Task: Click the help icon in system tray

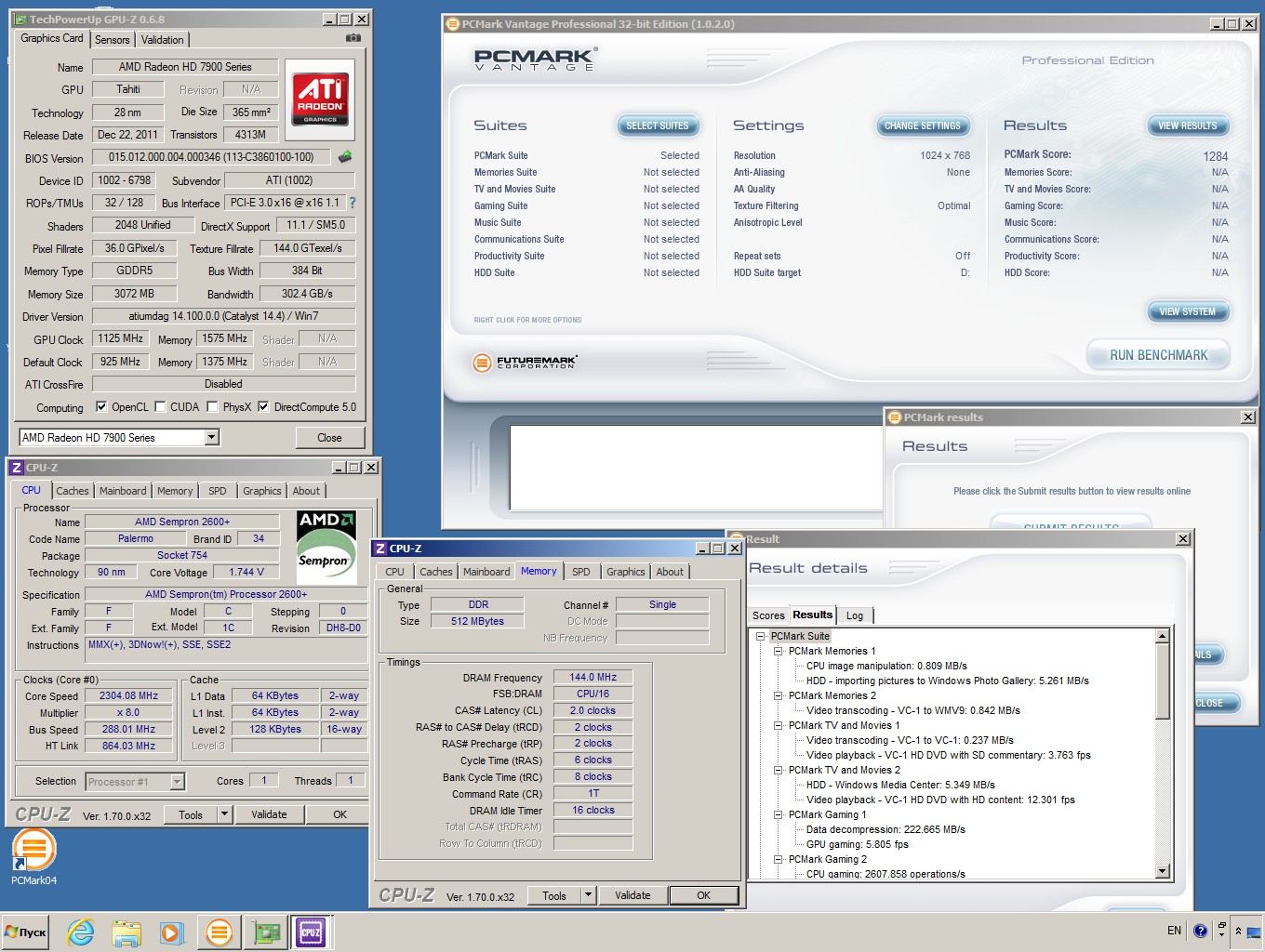Action: coord(1200,931)
